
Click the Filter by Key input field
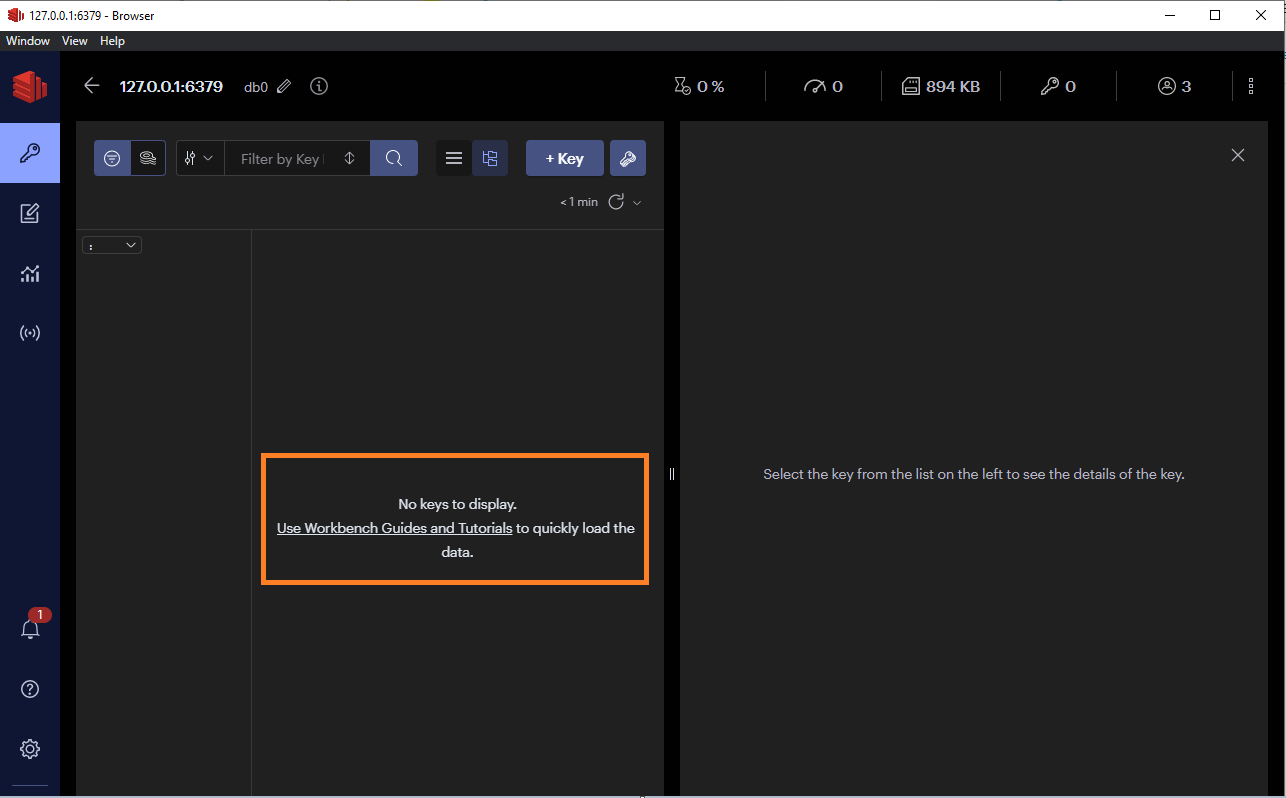point(282,158)
